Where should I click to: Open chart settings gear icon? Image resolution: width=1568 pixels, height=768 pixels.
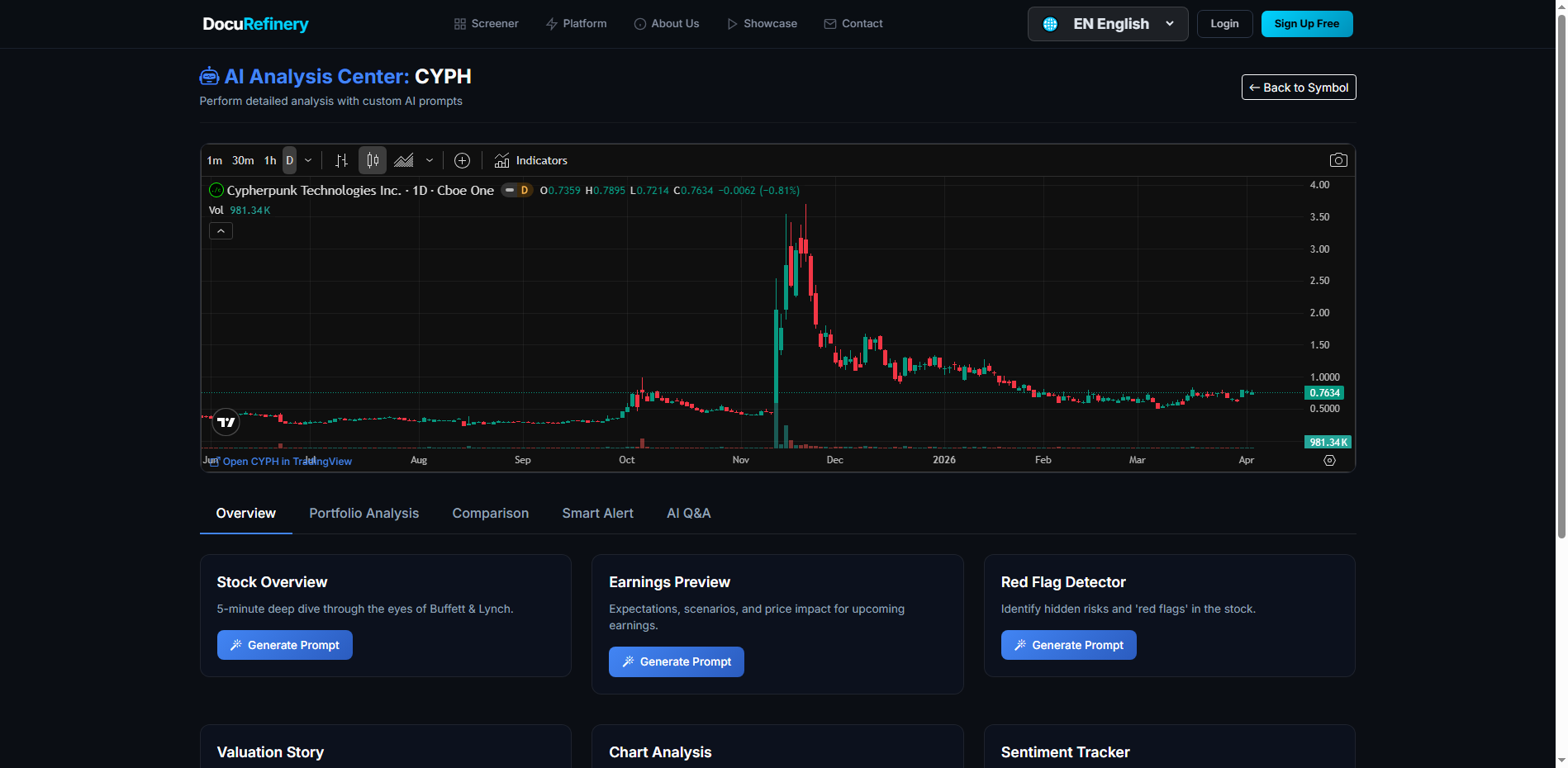pyautogui.click(x=1329, y=460)
